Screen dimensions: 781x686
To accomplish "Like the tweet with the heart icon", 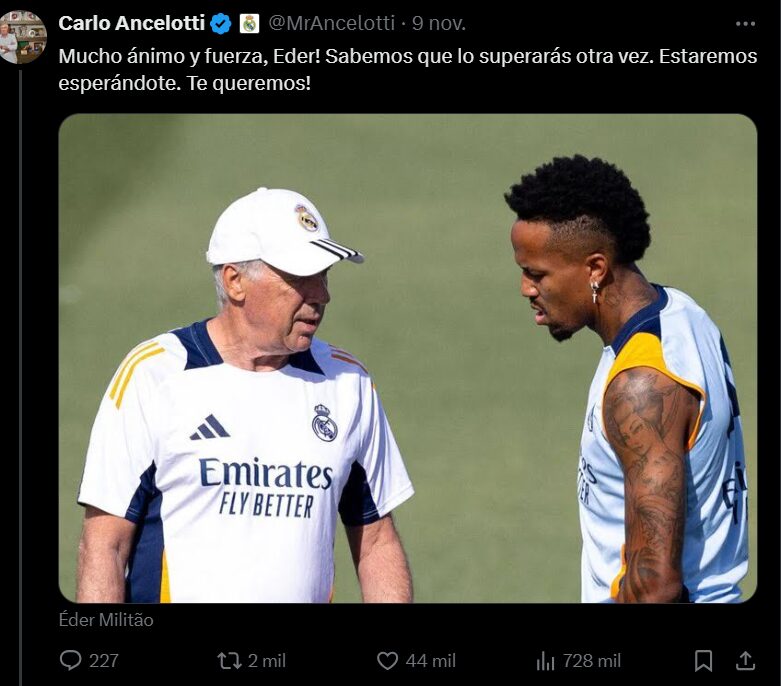I will (387, 661).
